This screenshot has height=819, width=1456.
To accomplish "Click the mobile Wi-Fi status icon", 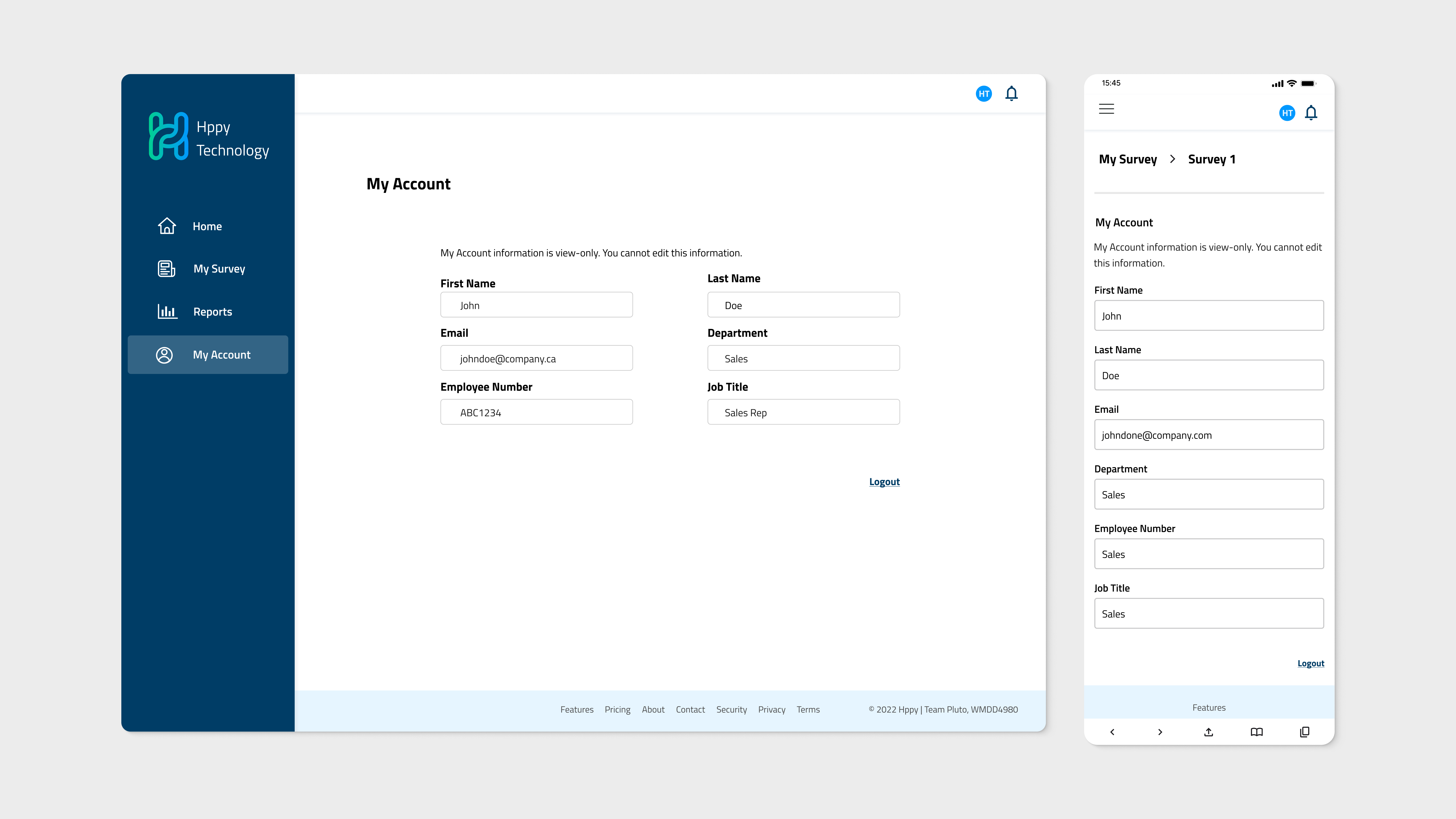I will 1291,83.
